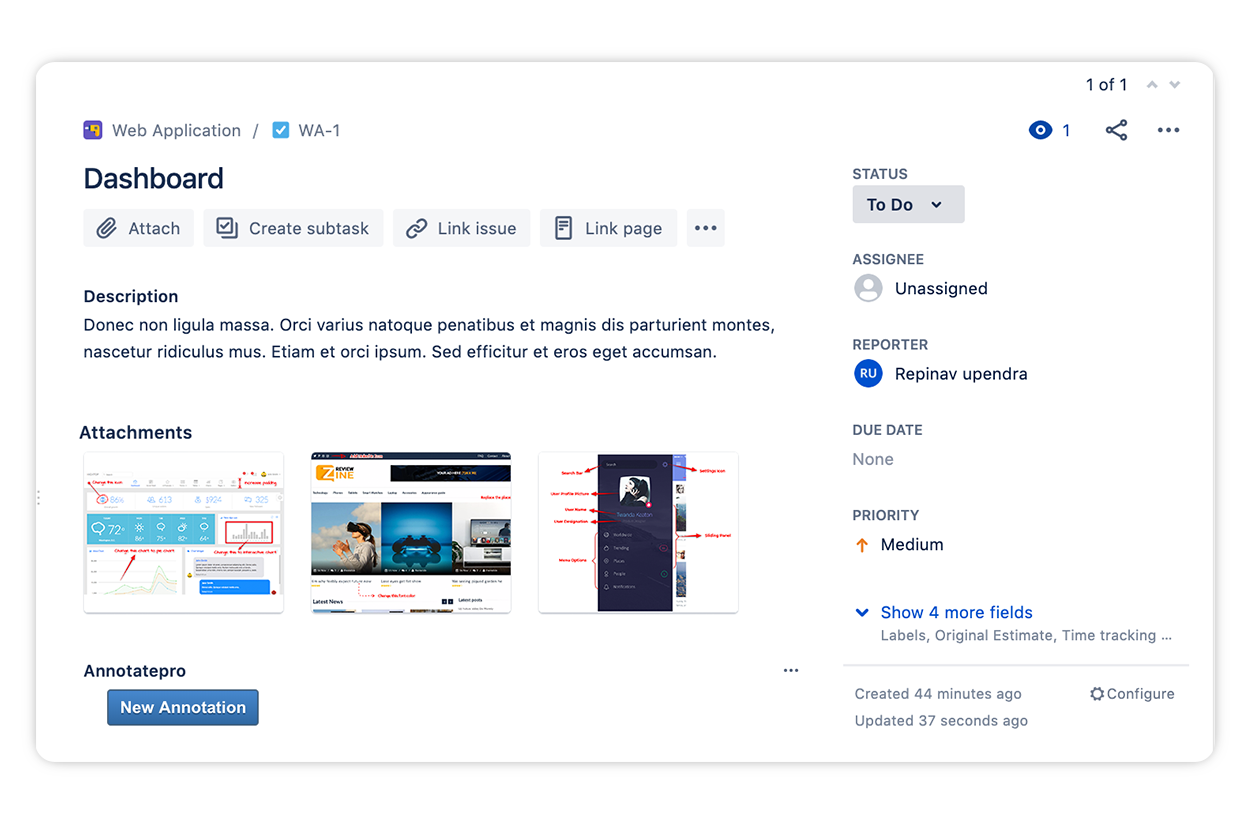Click the Medium priority arrow icon
1250x826 pixels.
point(862,545)
